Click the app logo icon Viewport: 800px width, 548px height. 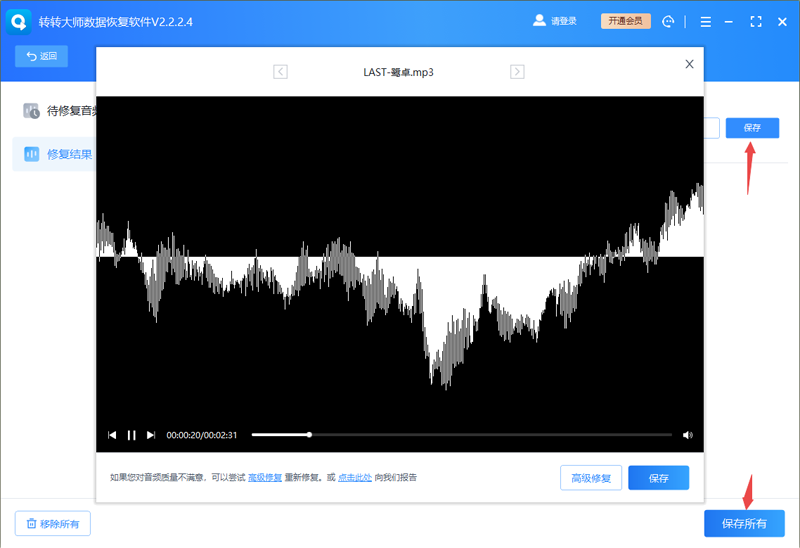point(18,21)
